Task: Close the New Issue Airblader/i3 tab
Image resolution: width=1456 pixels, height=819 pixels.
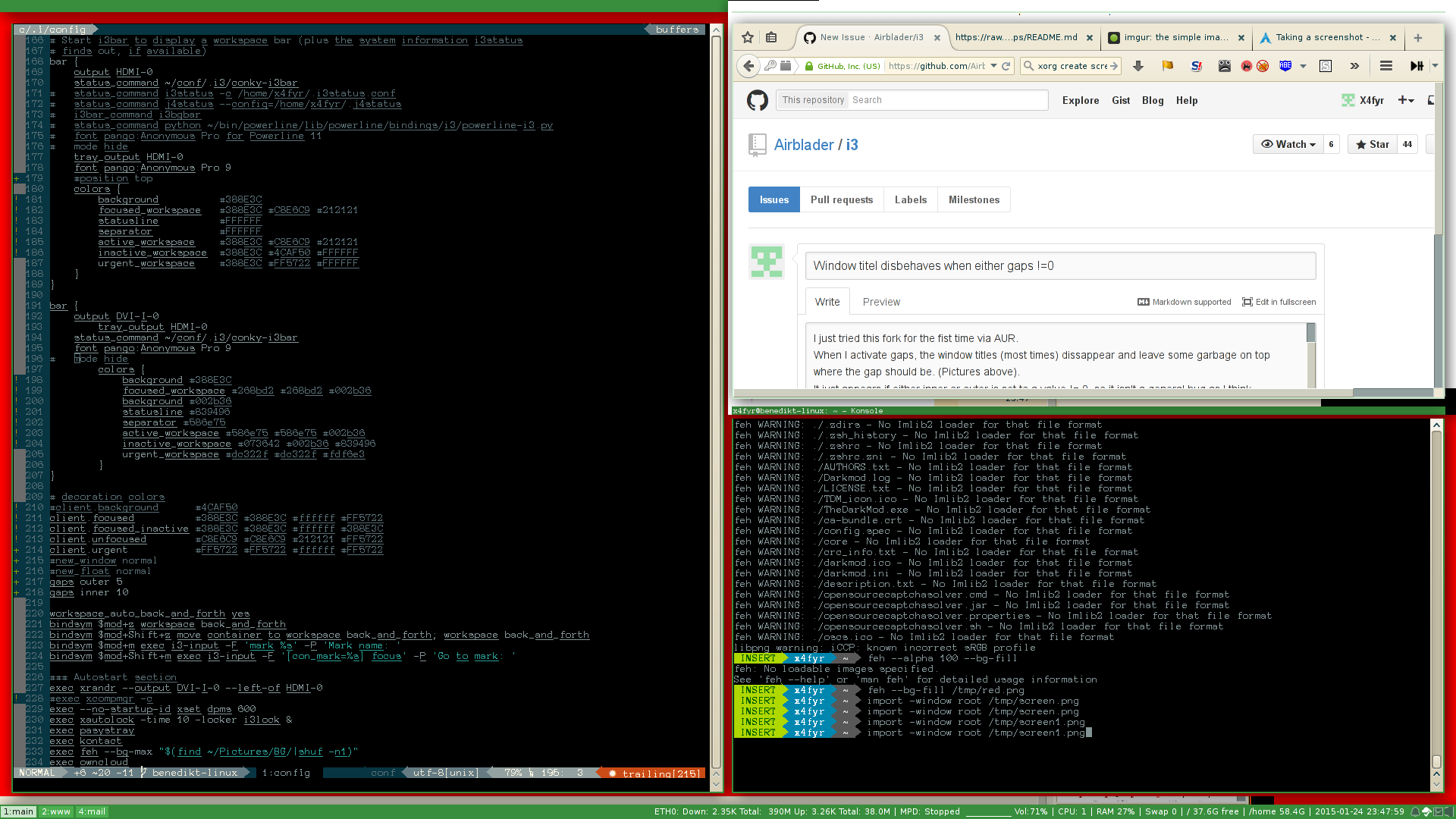Action: [x=937, y=37]
